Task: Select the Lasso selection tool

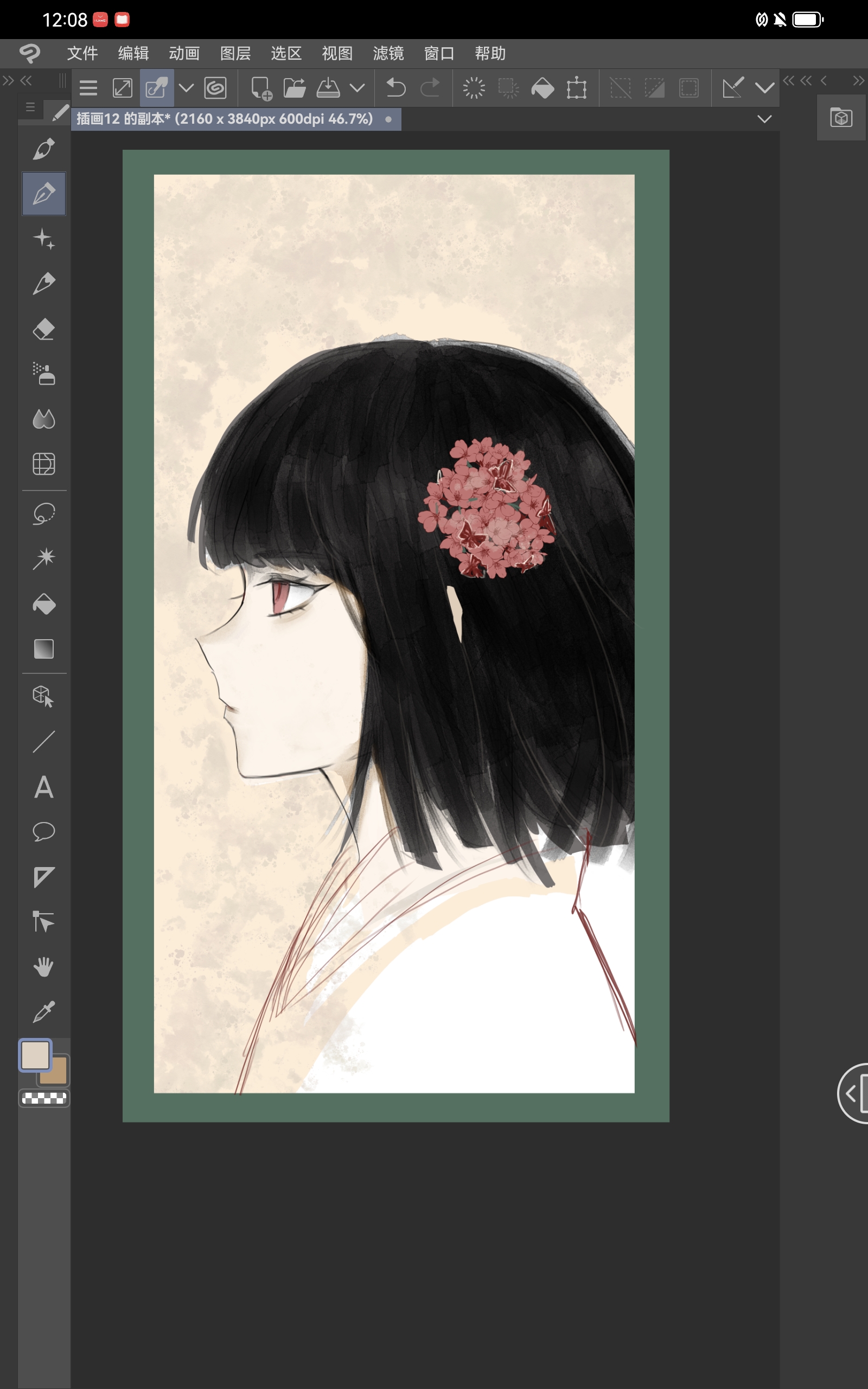Action: [x=43, y=514]
